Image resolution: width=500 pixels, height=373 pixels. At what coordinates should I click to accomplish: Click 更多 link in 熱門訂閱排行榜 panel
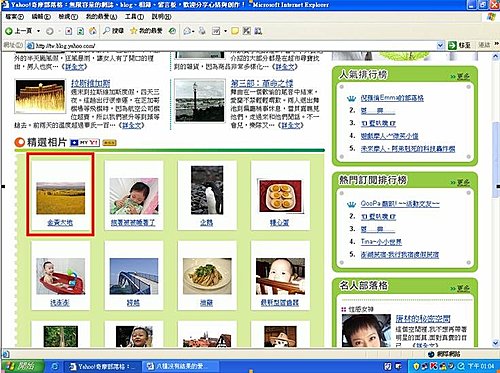(x=463, y=182)
